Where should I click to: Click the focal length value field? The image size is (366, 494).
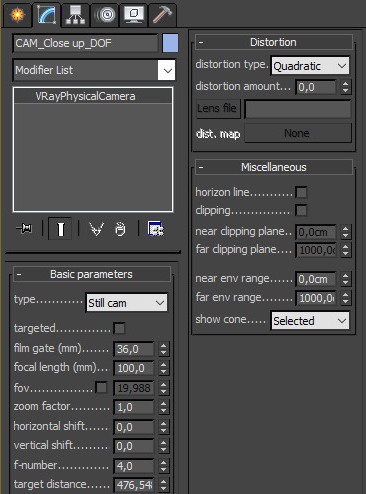(x=134, y=368)
